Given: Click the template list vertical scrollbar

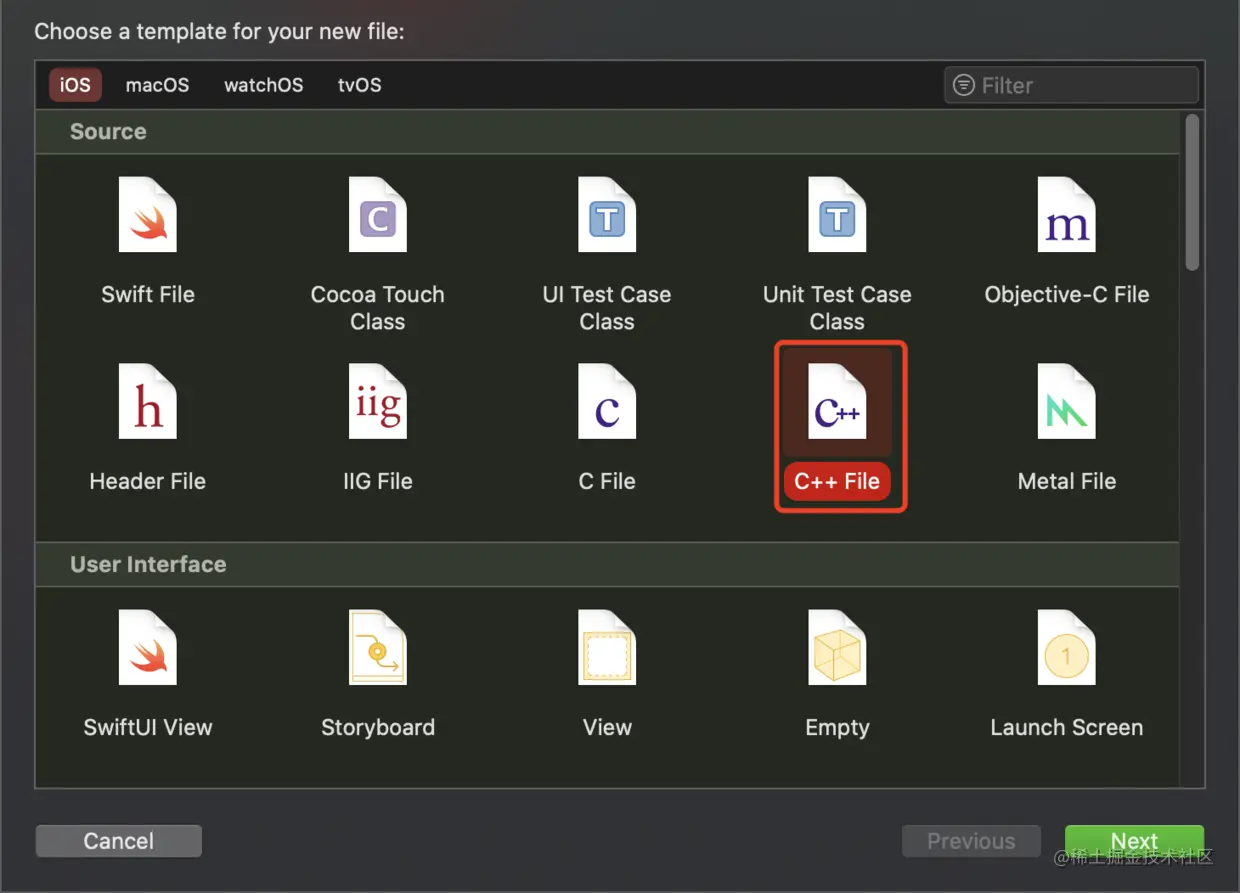Looking at the screenshot, I should tap(1191, 192).
